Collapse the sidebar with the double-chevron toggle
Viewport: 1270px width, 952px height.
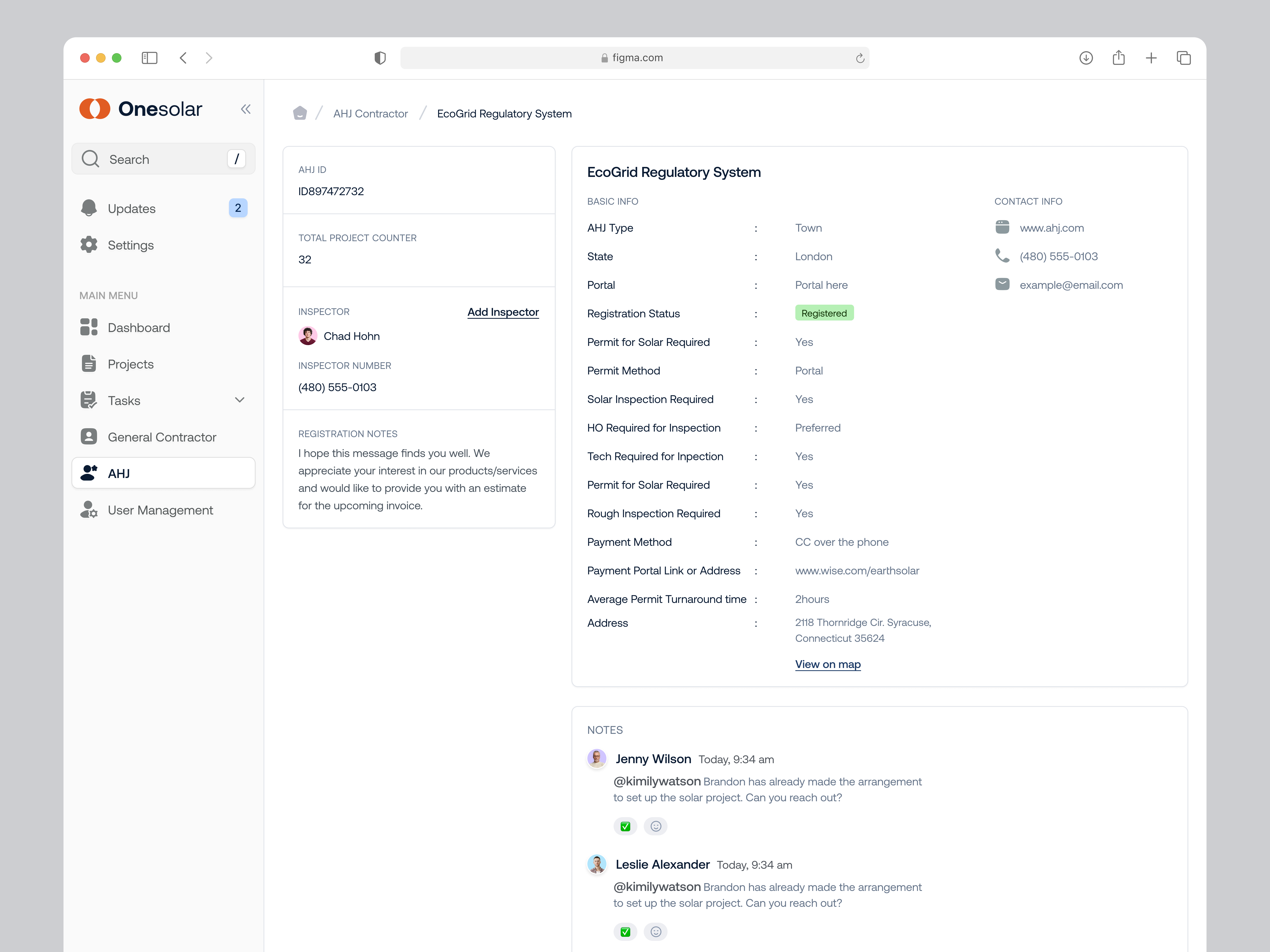click(246, 109)
